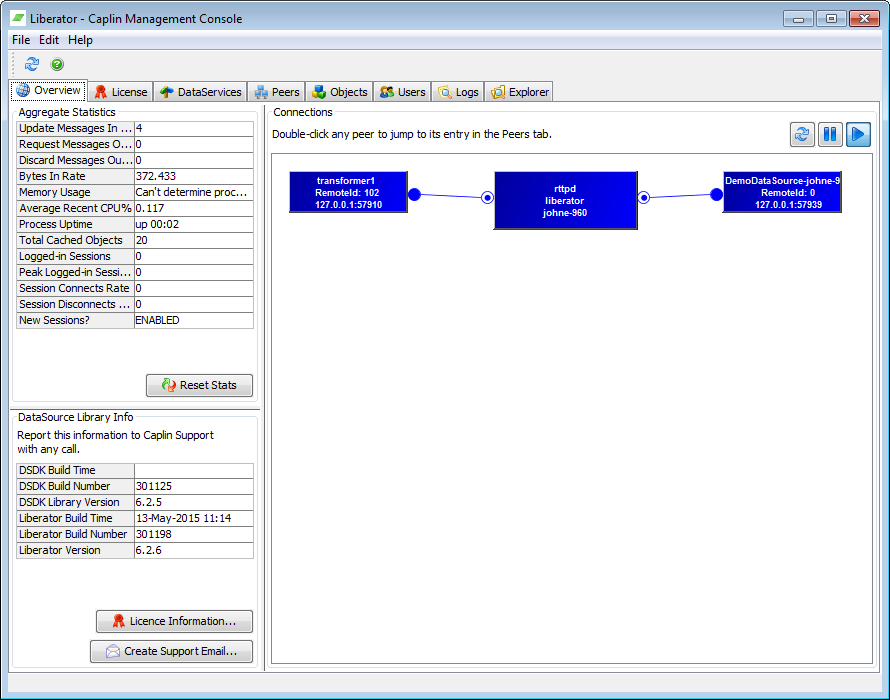The width and height of the screenshot is (890, 700).
Task: Select Bytes In Rate value 372.433
Action: (x=194, y=176)
